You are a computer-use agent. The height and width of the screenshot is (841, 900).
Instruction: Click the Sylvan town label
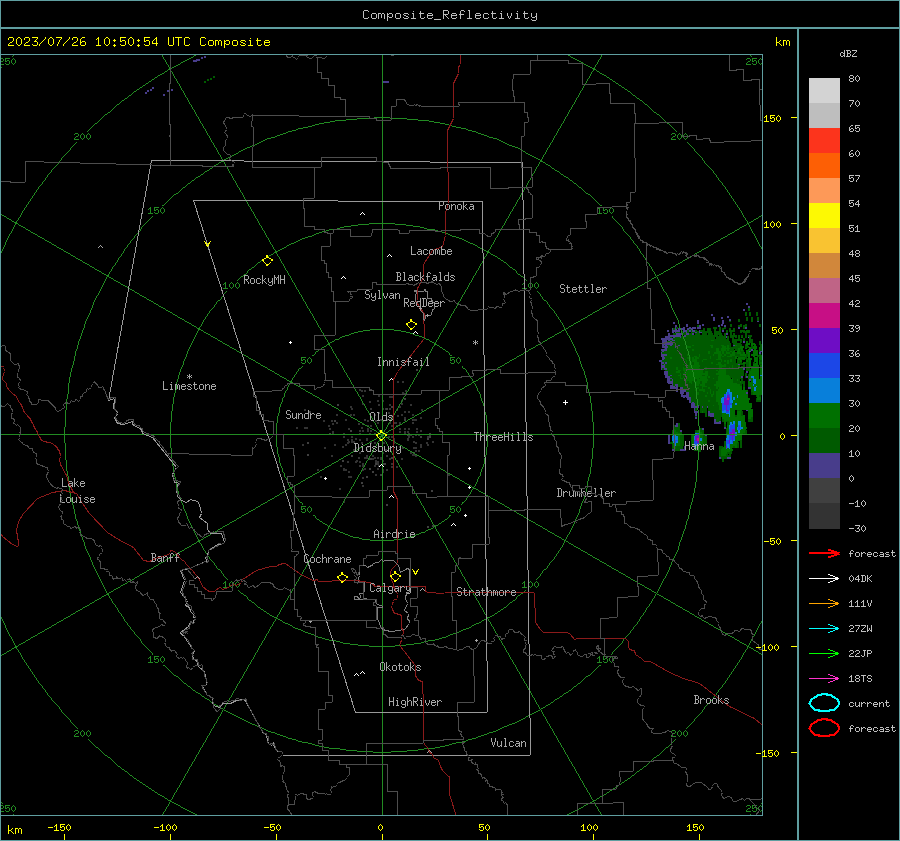382,295
